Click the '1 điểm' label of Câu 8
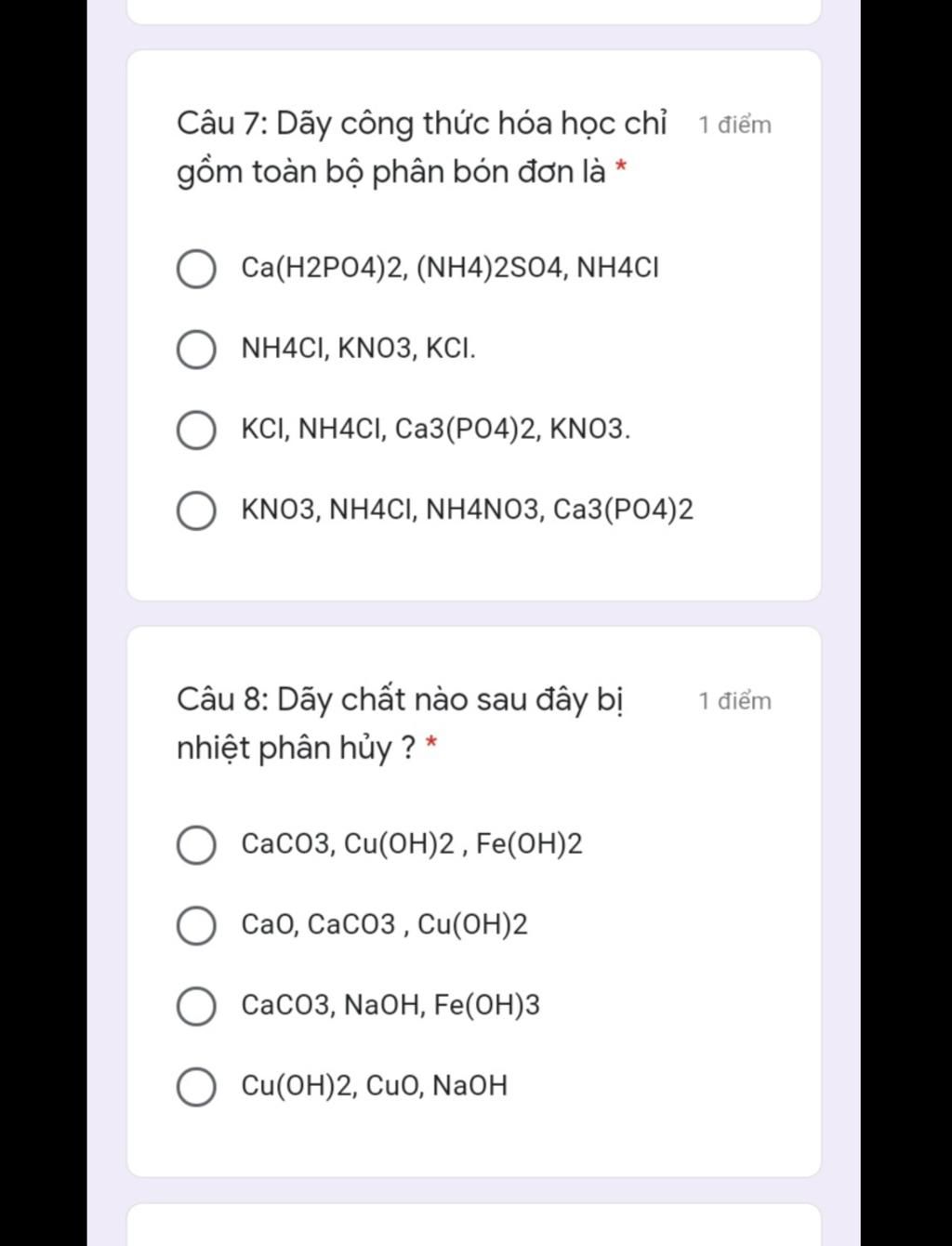 [x=734, y=701]
